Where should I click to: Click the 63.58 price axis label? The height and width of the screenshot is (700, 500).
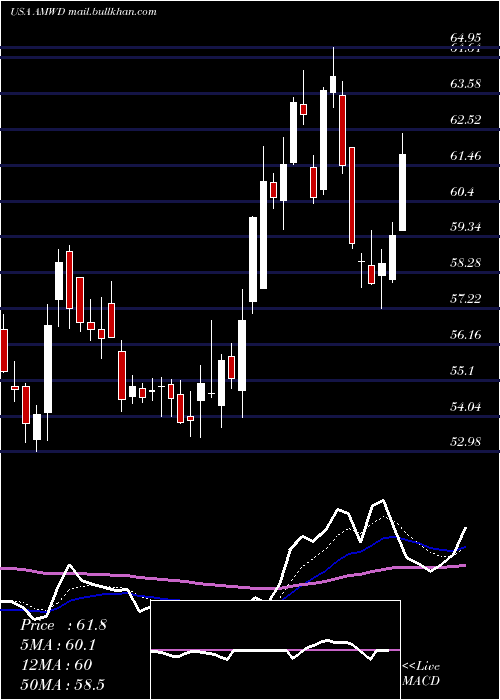tap(466, 83)
